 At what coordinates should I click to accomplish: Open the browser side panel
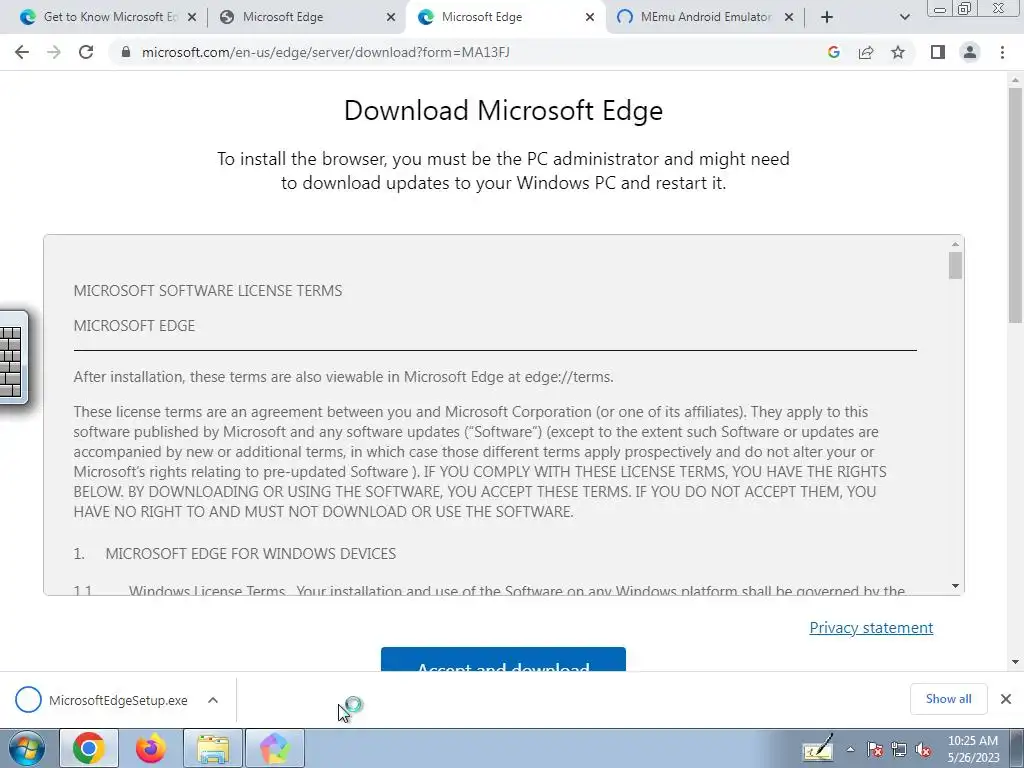pyautogui.click(x=938, y=52)
